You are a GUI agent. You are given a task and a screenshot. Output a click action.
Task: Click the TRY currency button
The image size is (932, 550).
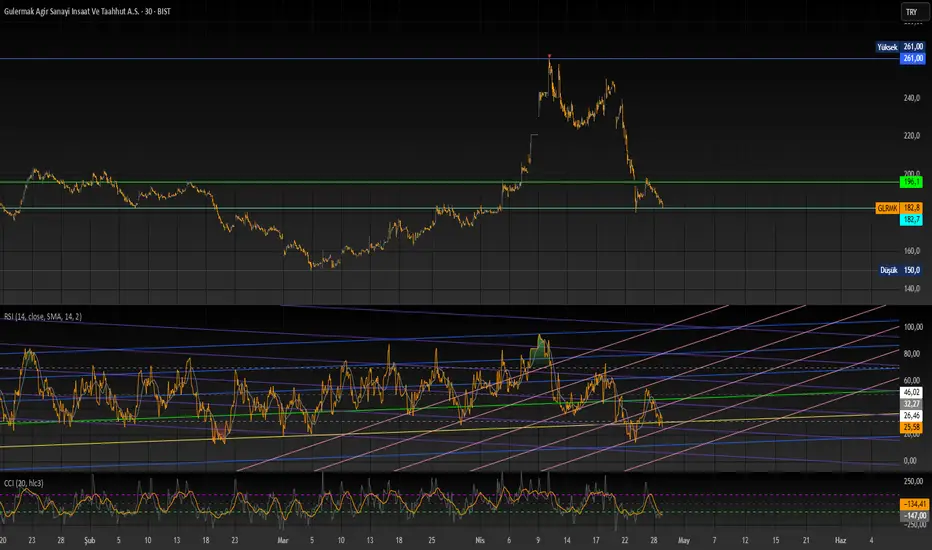tap(912, 12)
